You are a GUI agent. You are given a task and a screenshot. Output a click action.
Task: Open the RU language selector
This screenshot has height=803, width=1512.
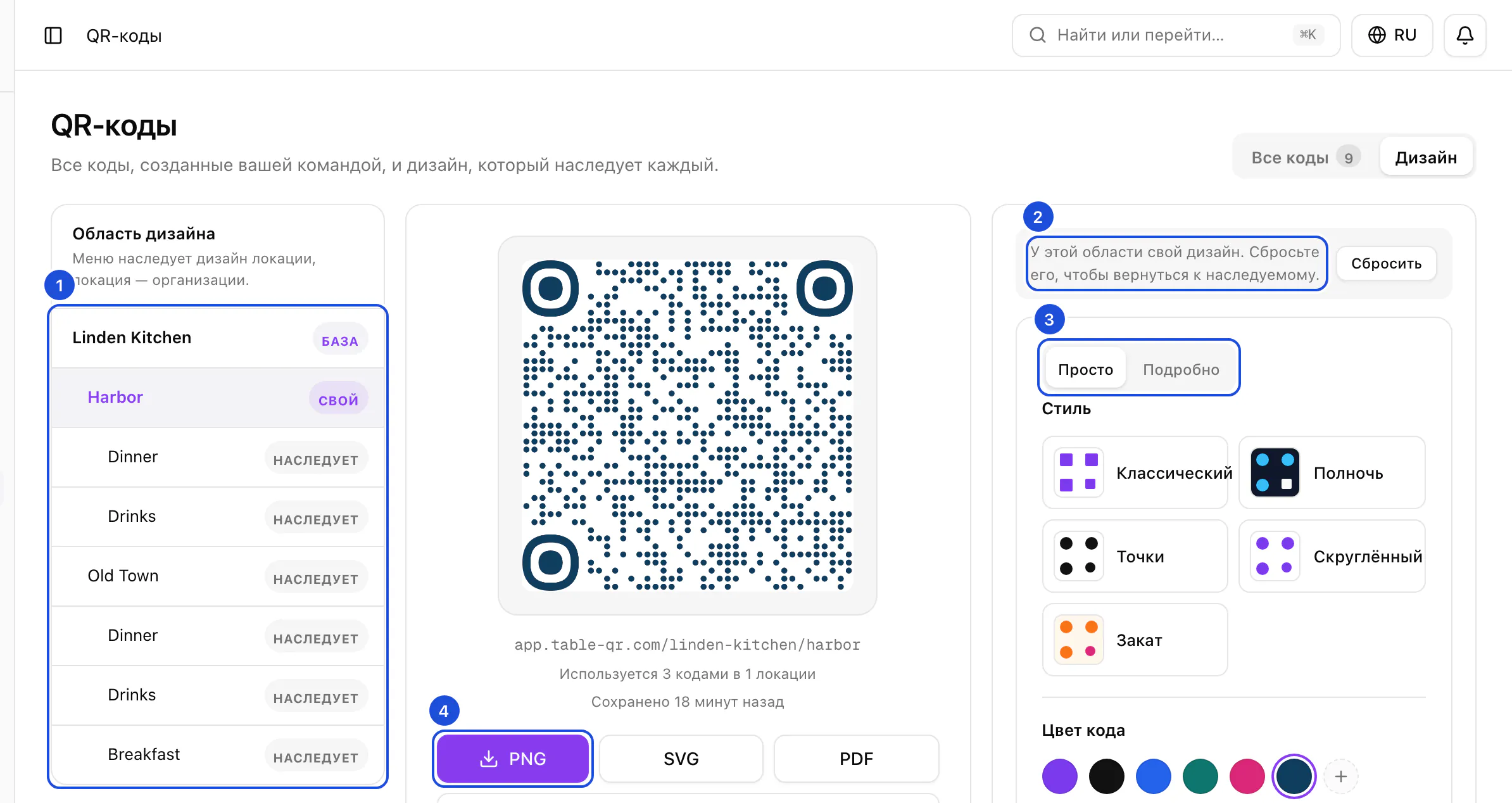1392,35
